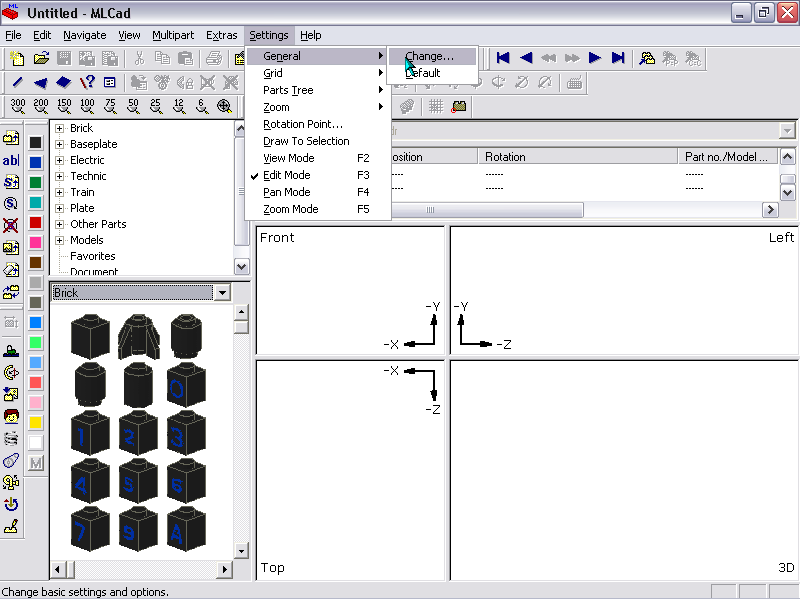This screenshot has width=800, height=600.
Task: Toggle the checked Edit Mode entry
Action: pyautogui.click(x=317, y=175)
